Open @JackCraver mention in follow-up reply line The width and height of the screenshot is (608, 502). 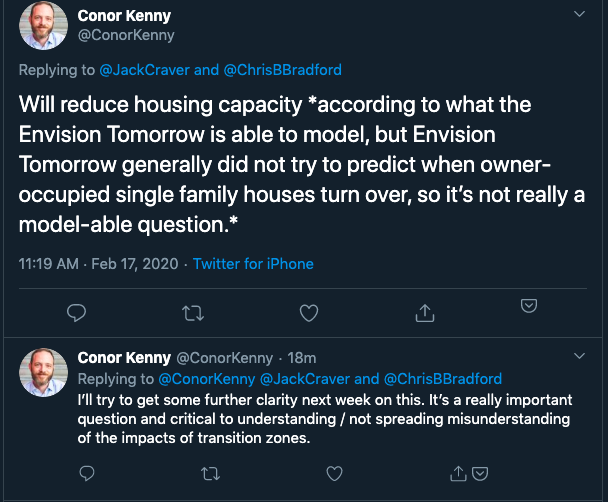[304, 379]
